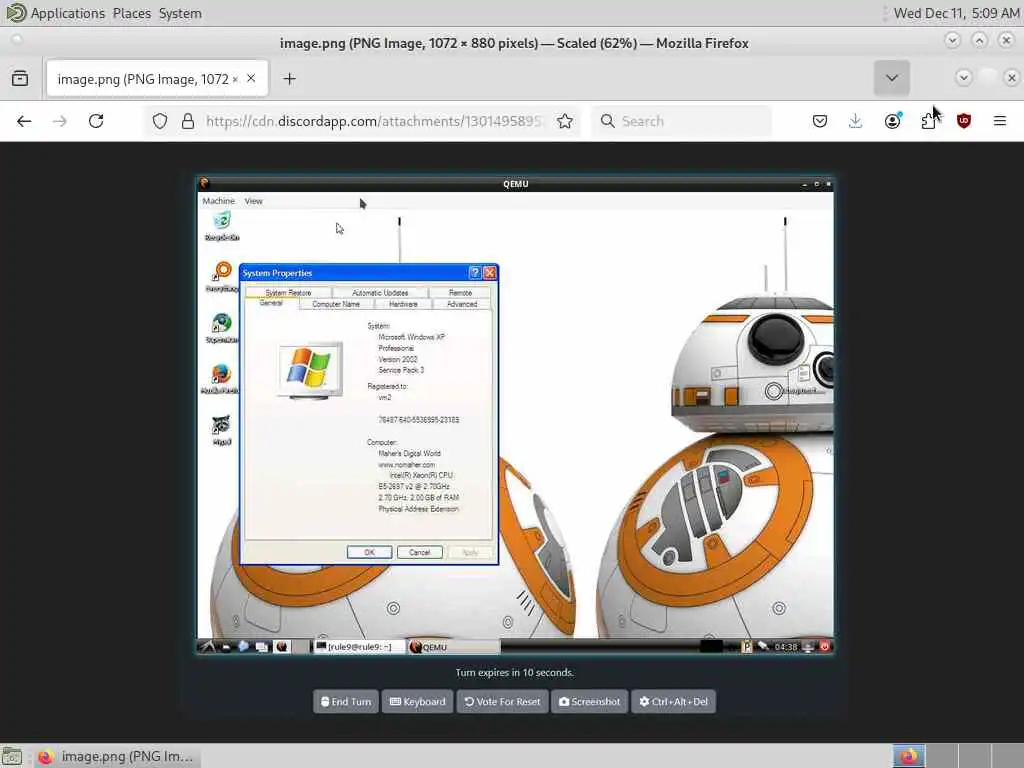The height and width of the screenshot is (768, 1024).
Task: Click the Windows XP logo image
Action: click(310, 369)
